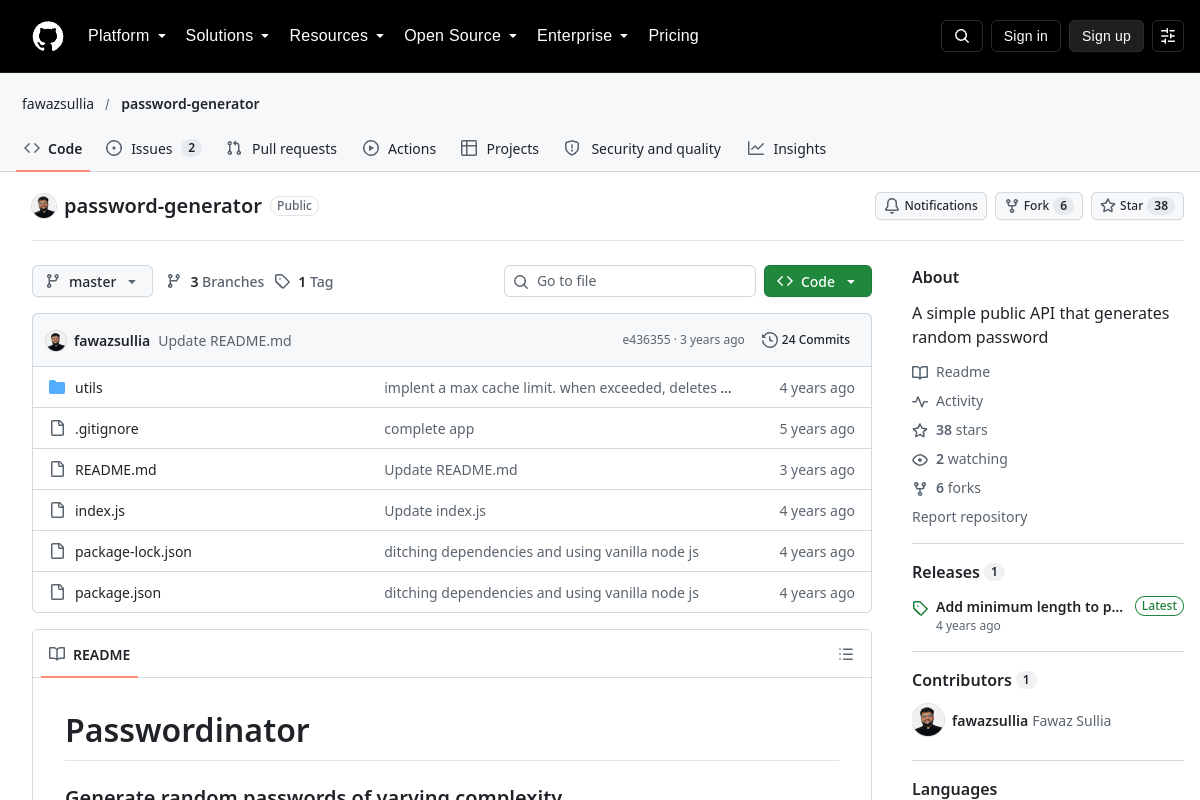Click the history clock icon by 24 Commits
Screen dimensions: 1200x800
click(x=769, y=340)
